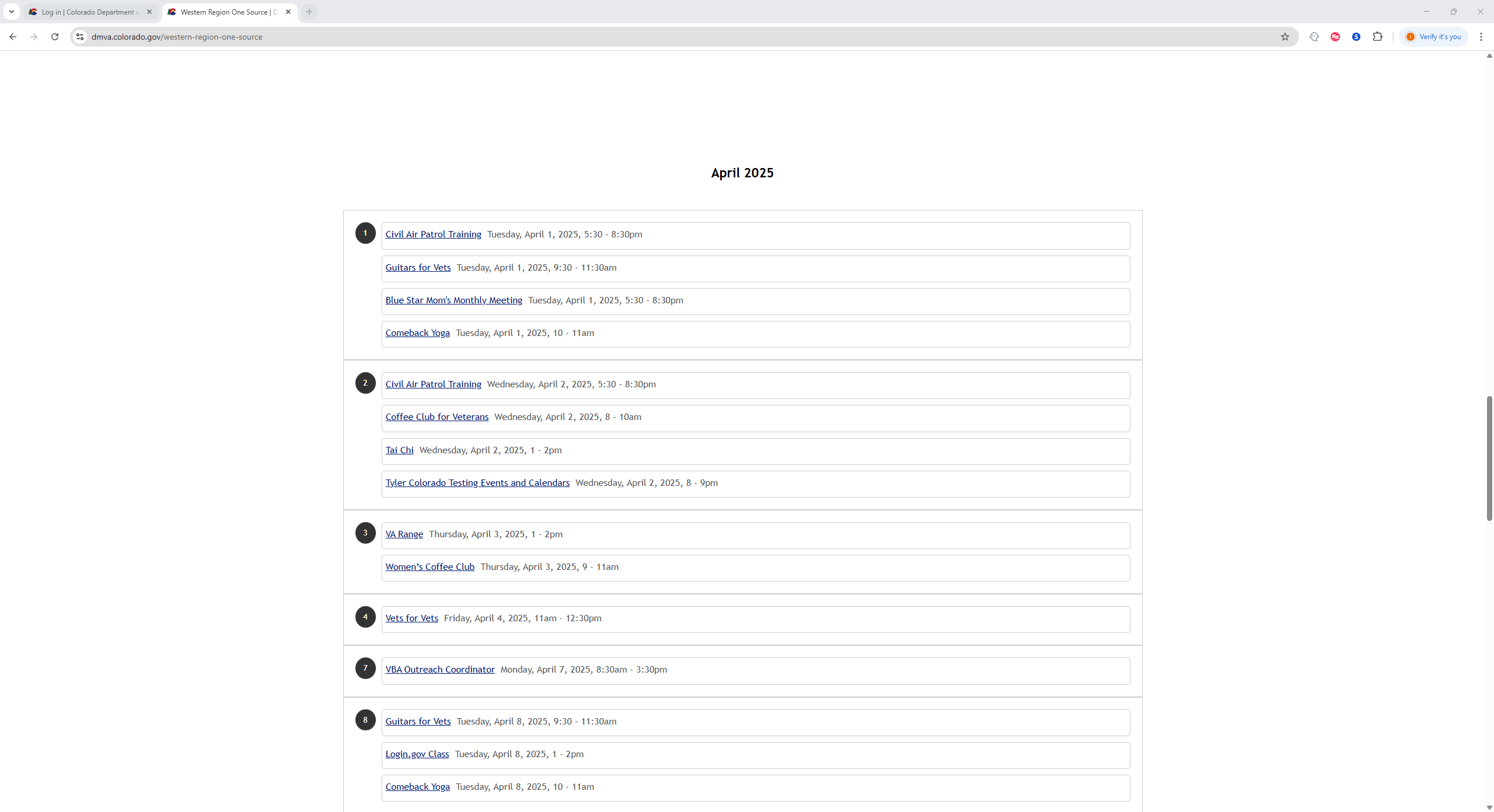Click the vertical scrollbar thumb

[1489, 459]
